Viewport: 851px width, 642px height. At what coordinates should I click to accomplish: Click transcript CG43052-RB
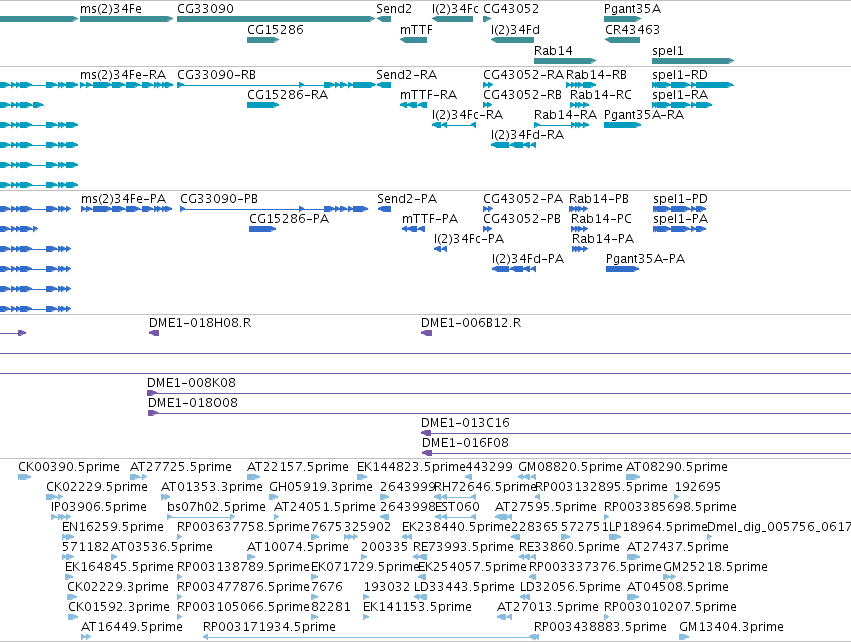523,95
